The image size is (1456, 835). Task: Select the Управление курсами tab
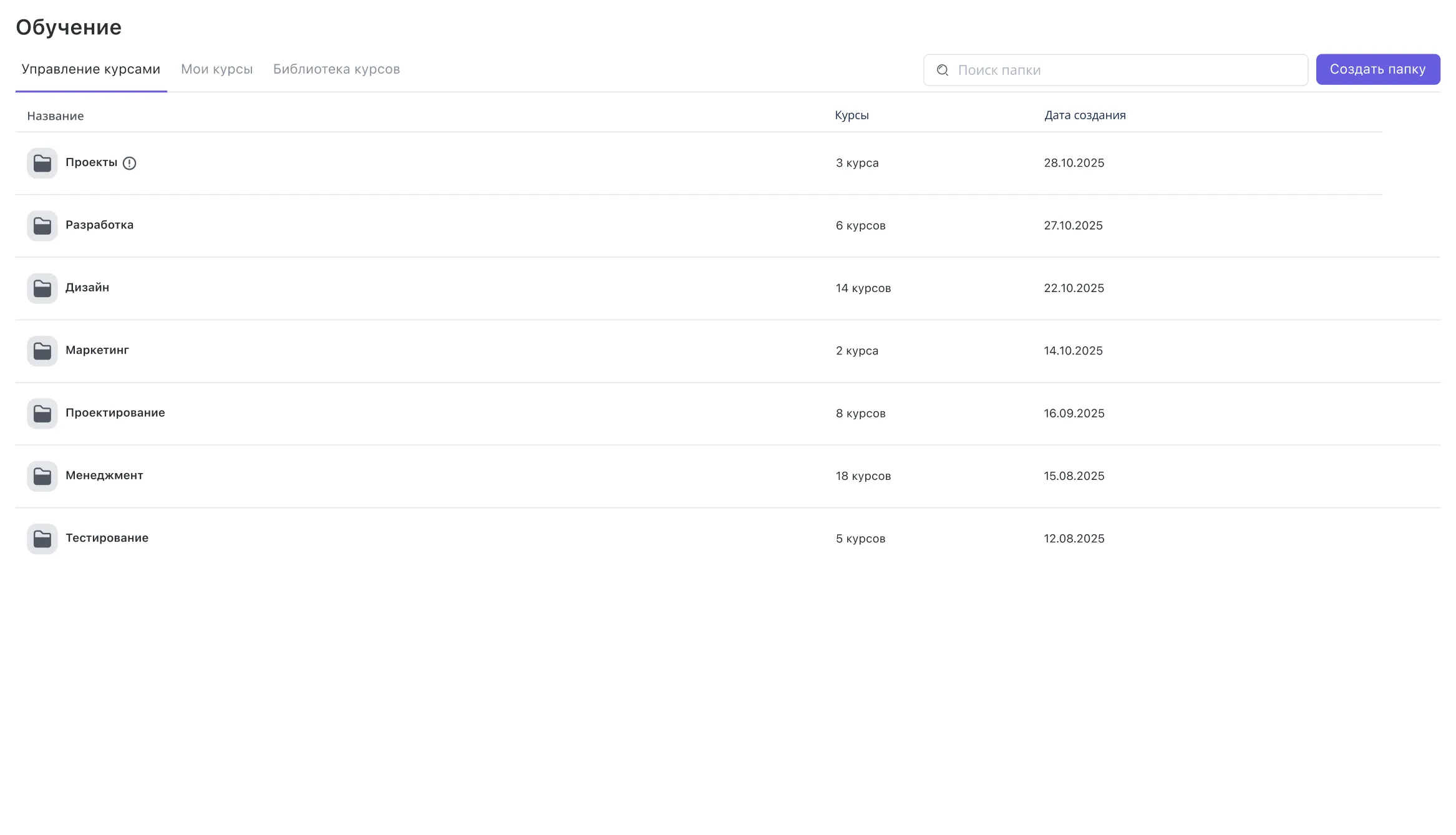pos(90,69)
